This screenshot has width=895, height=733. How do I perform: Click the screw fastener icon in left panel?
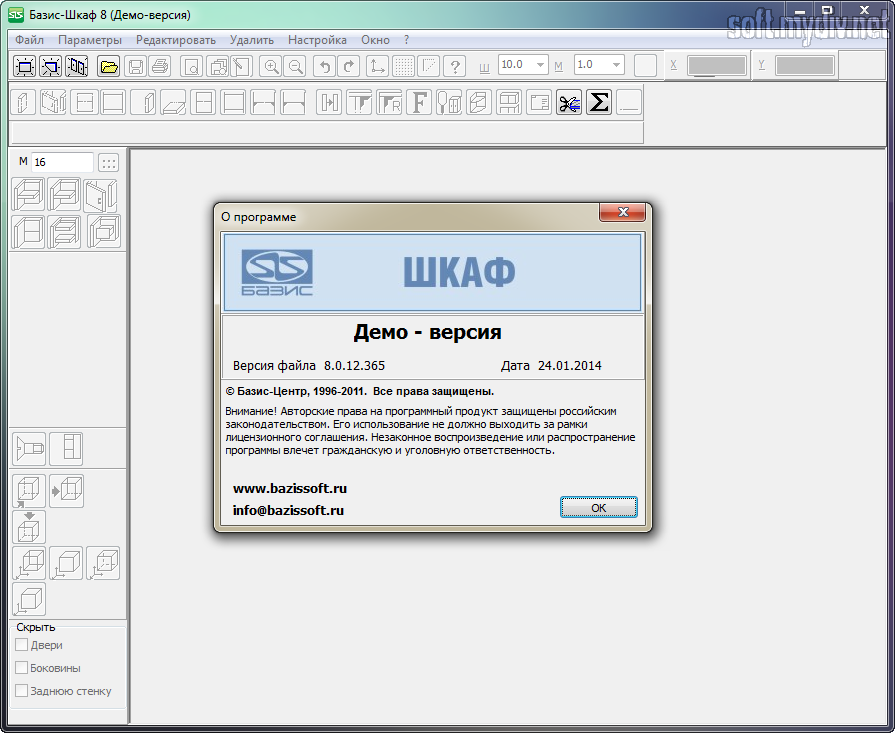click(30, 449)
